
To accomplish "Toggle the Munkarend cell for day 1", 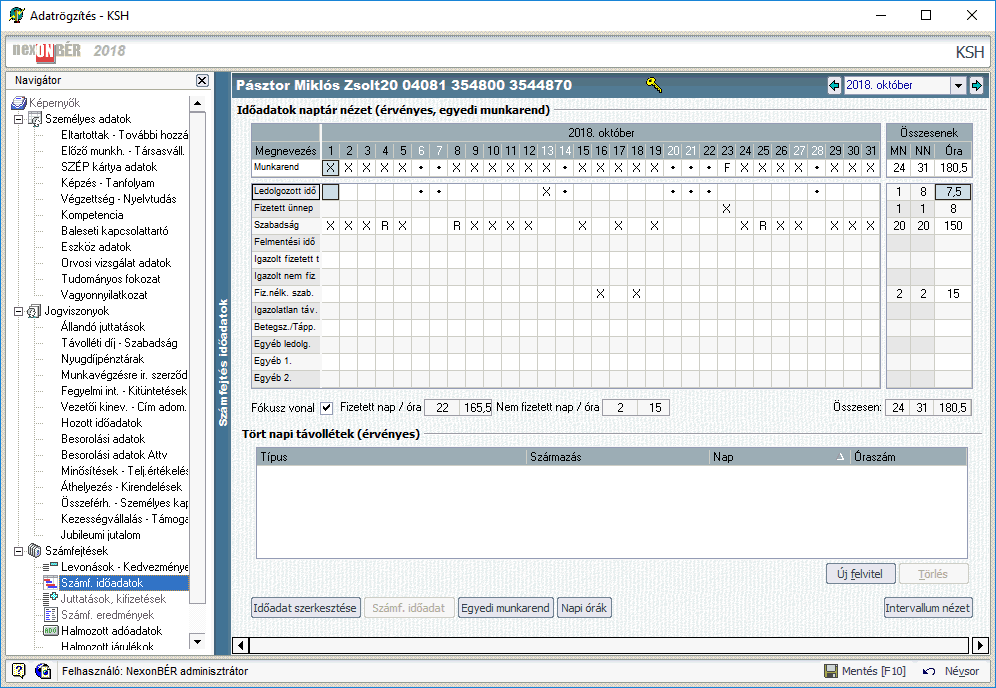I will coord(331,167).
